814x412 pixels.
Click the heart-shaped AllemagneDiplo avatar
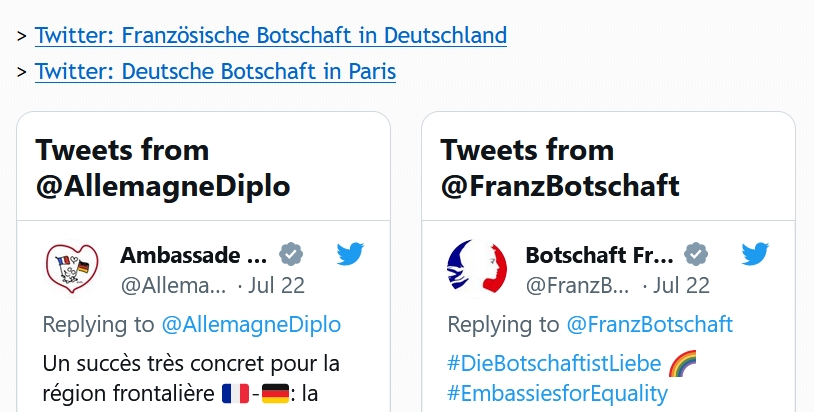pos(72,269)
